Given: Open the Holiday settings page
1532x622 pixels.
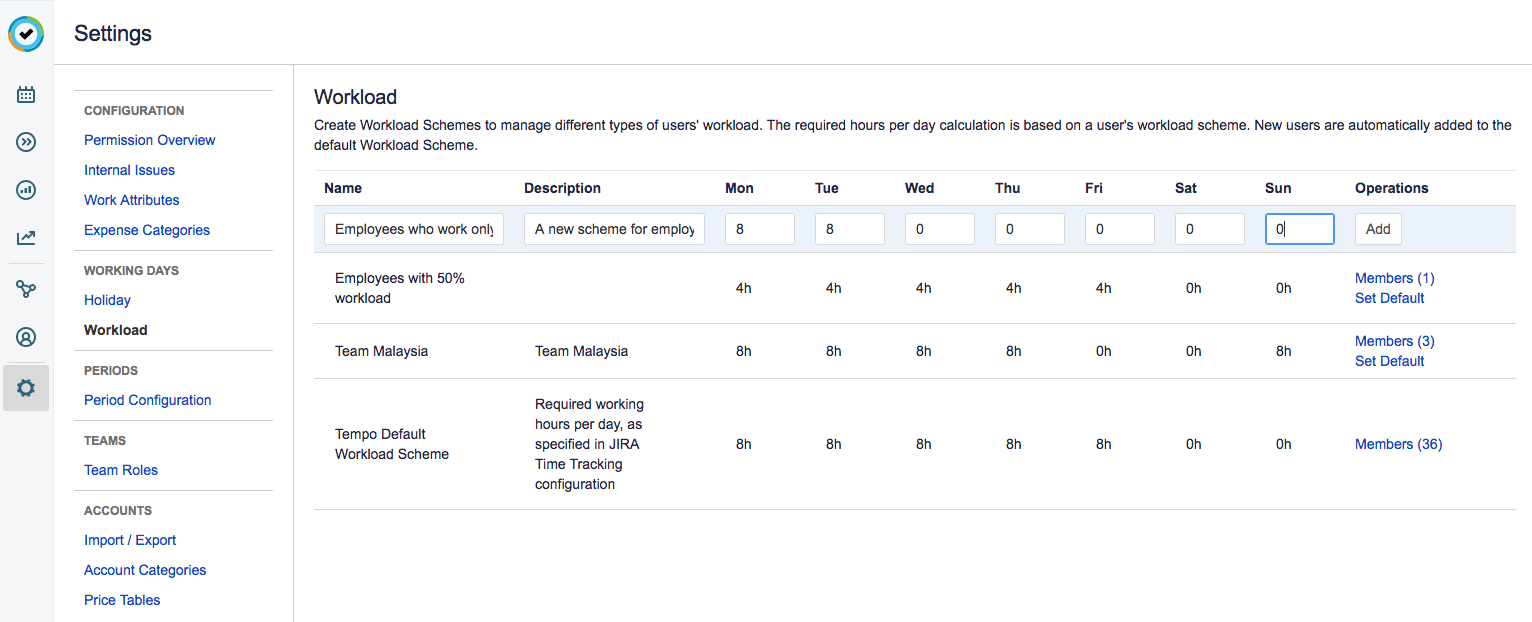Looking at the screenshot, I should [x=107, y=299].
